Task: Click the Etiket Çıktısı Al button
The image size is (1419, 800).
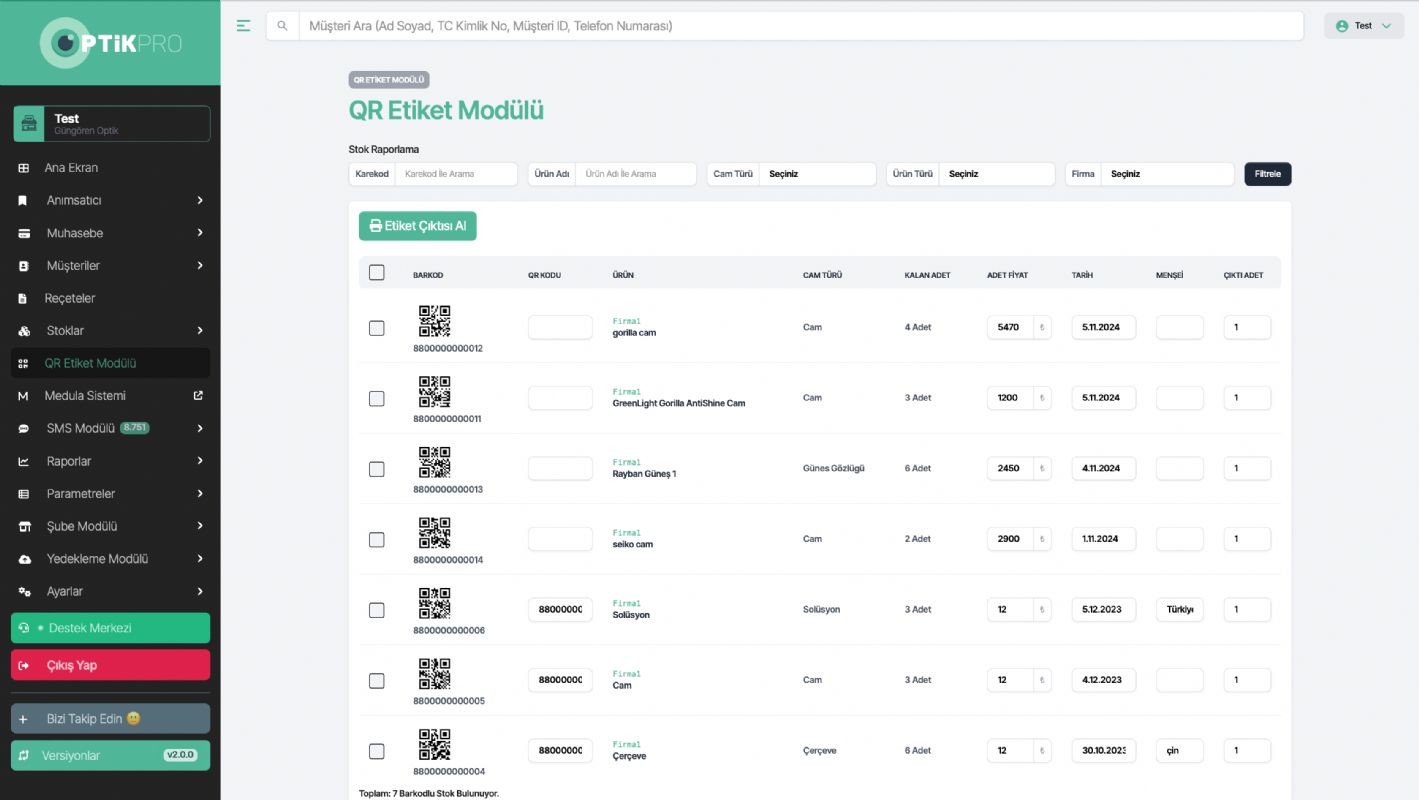Action: tap(418, 226)
